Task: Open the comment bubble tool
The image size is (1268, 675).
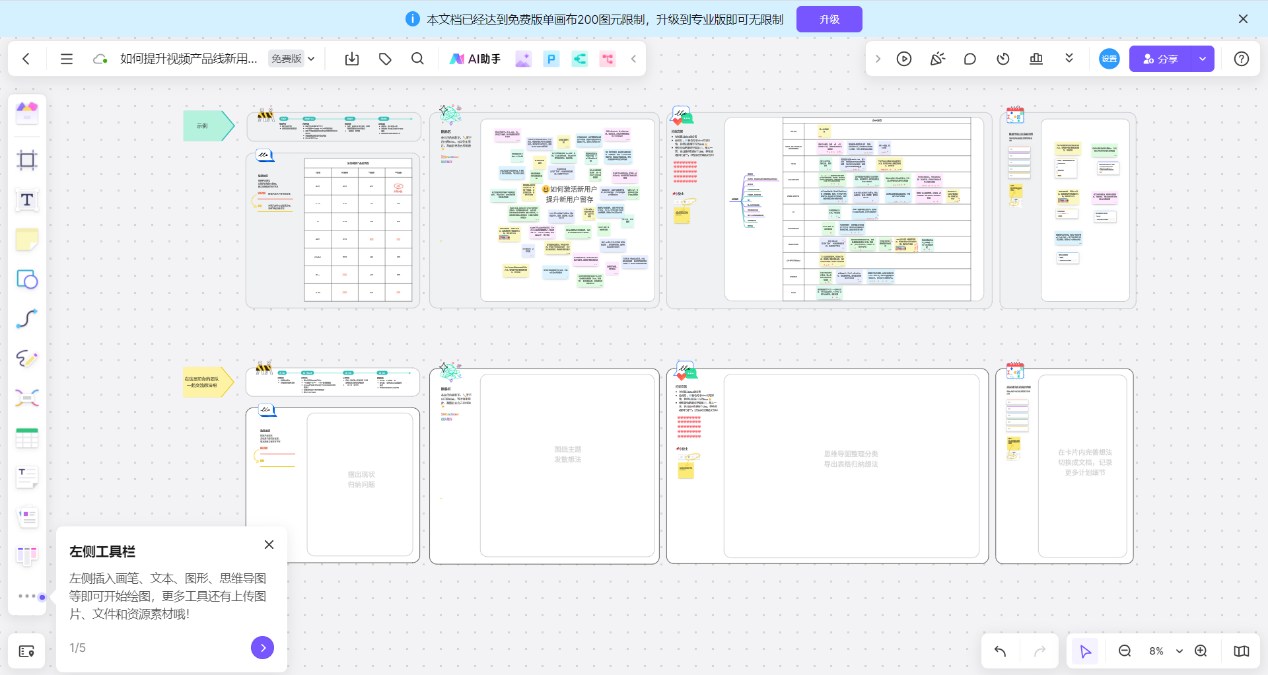Action: [x=970, y=59]
